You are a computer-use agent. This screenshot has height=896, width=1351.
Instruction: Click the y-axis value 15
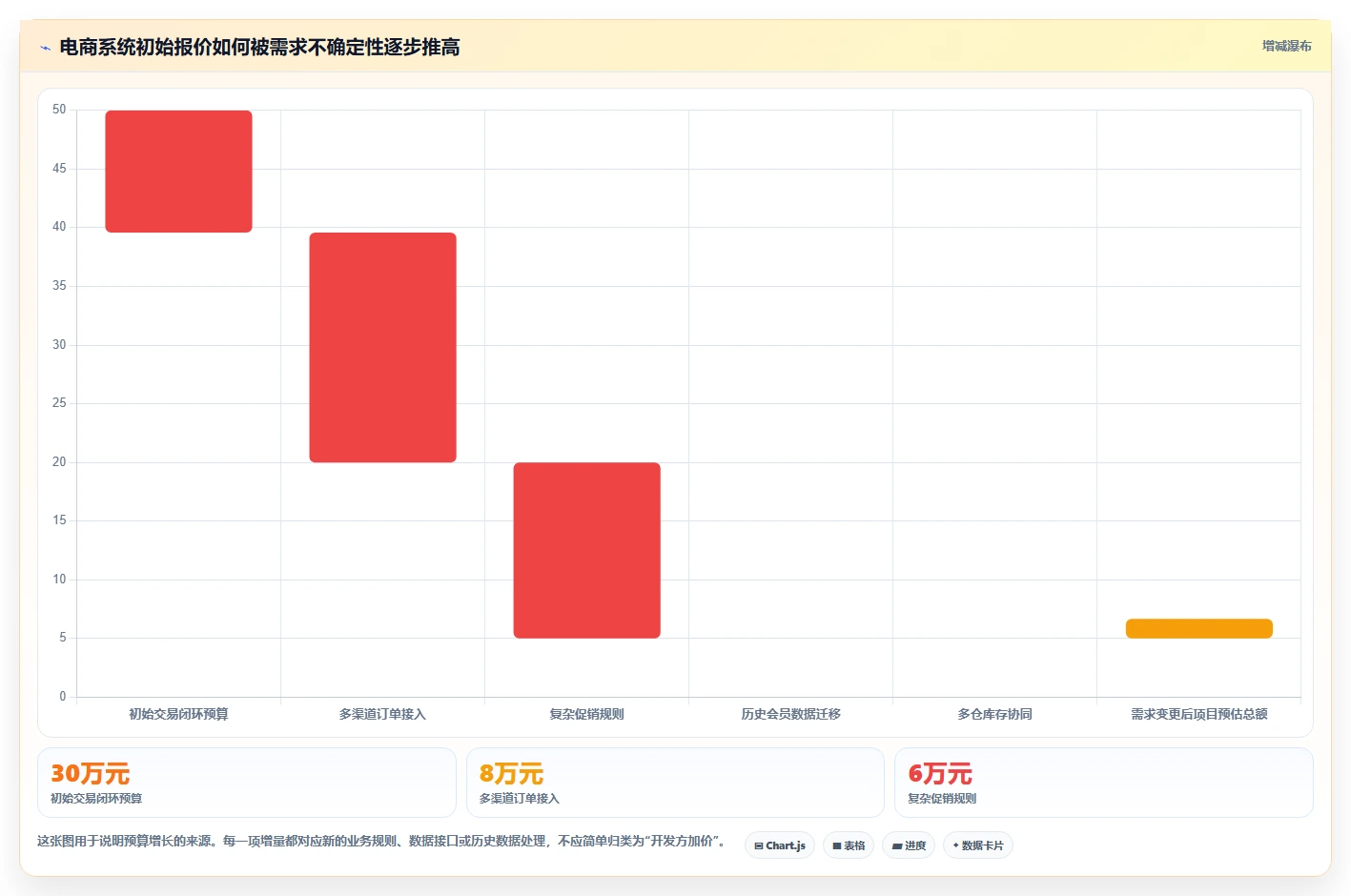pyautogui.click(x=59, y=520)
